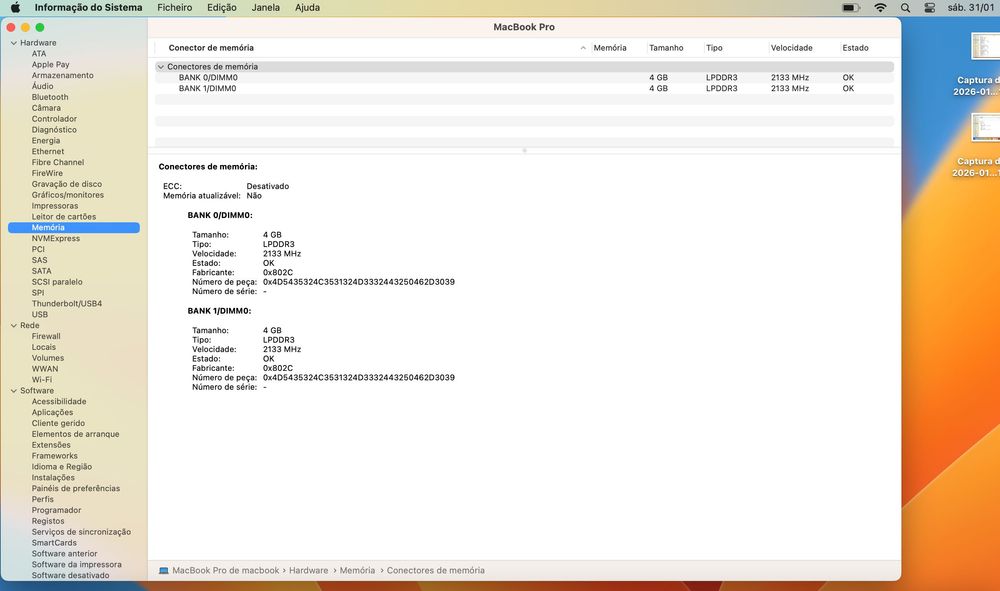Viewport: 1000px width, 591px height.
Task: Select the highlighted Memória item
Action: point(74,228)
